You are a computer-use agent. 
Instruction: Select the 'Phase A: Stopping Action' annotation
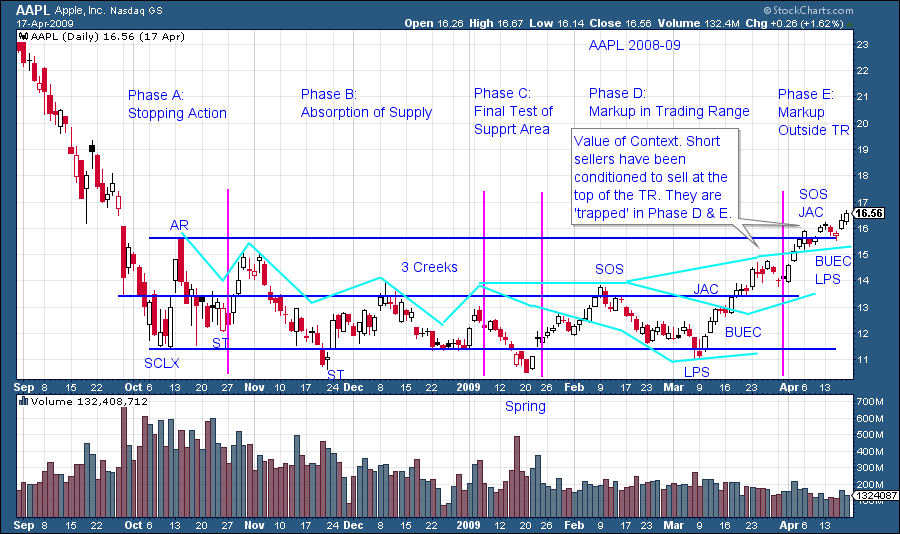point(177,104)
